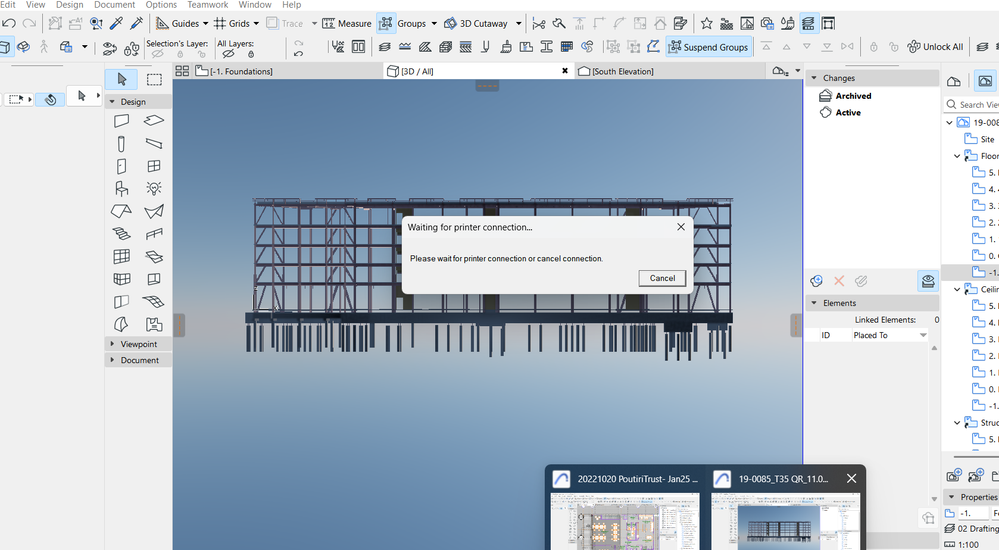This screenshot has height=550, width=999.
Task: Click the eyedropper Pick Up Parameters icon
Action: pos(116,23)
